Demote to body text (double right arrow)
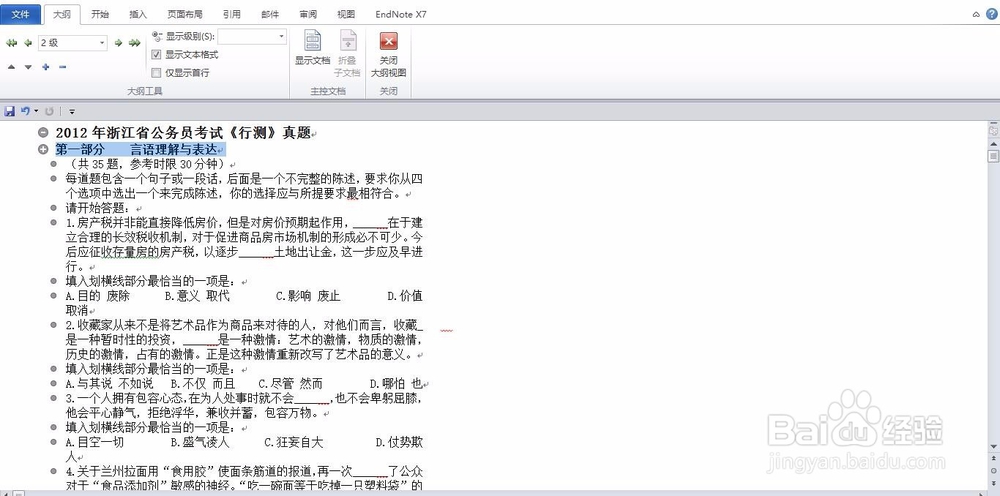Screen dimensions: 1000x496 (134, 43)
